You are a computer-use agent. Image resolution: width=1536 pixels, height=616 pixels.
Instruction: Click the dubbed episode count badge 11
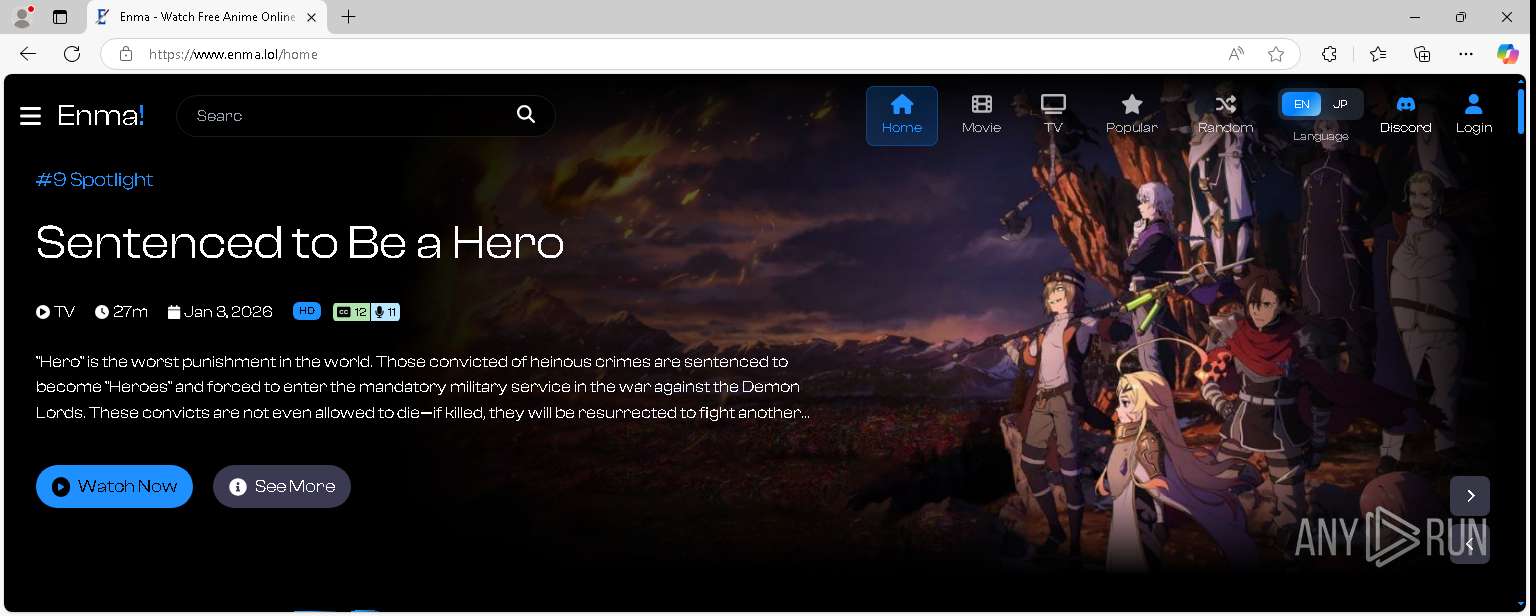386,312
